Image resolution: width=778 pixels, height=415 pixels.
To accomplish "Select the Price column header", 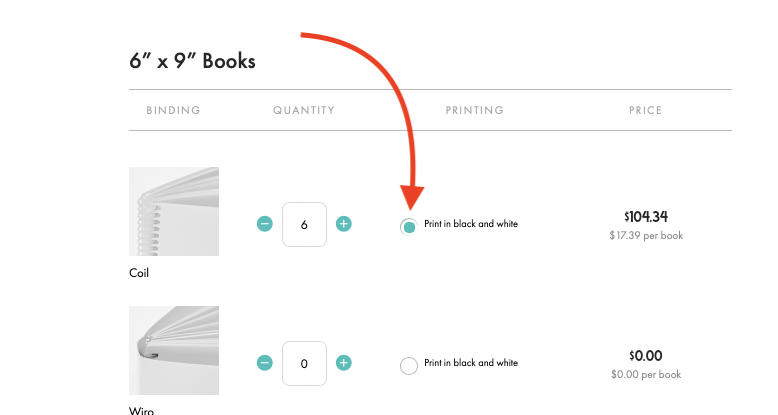I will [645, 110].
